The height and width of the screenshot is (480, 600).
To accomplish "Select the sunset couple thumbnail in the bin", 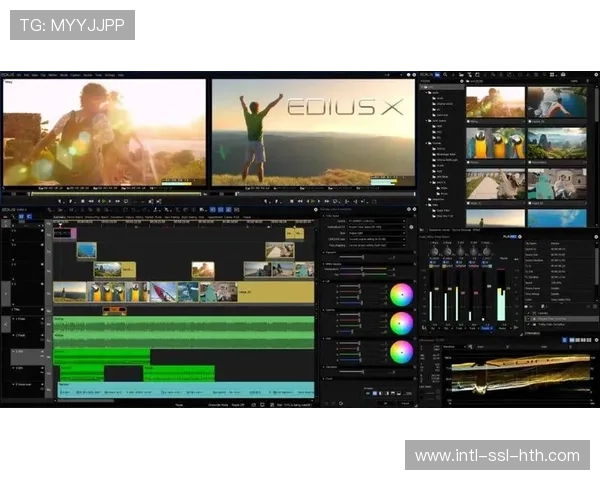I will 495,102.
